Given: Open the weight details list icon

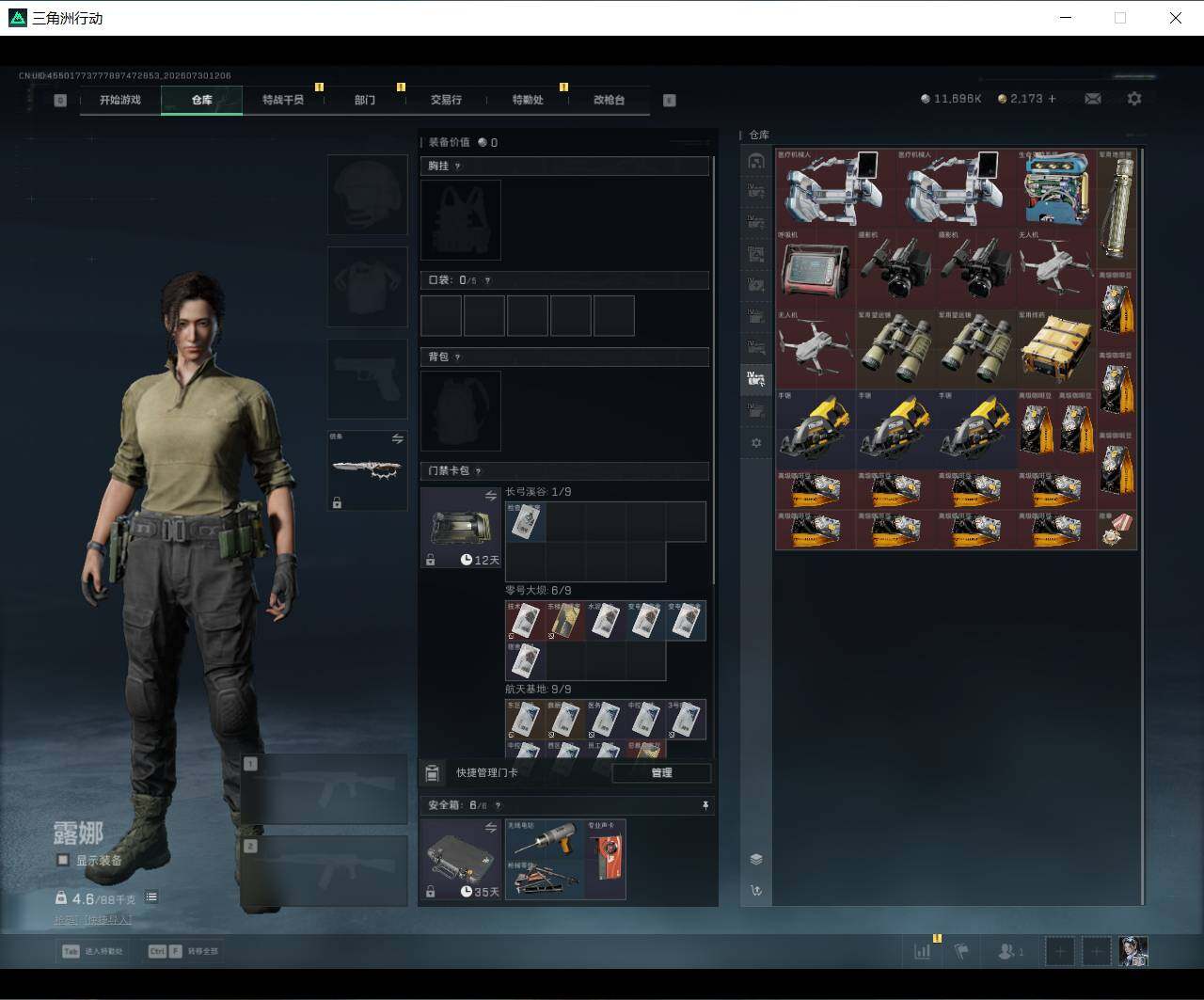Looking at the screenshot, I should point(151,897).
